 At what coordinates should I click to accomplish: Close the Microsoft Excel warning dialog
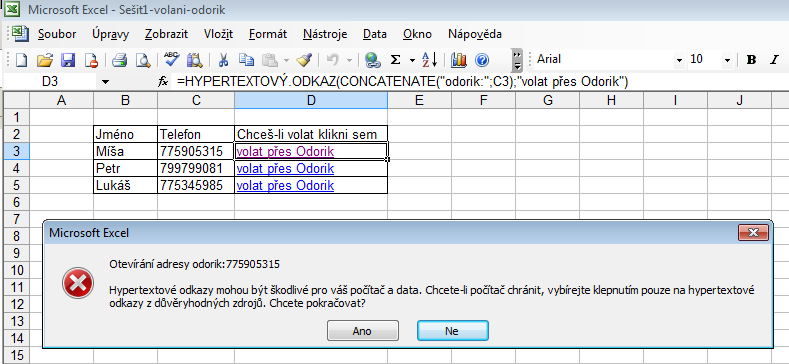click(753, 233)
